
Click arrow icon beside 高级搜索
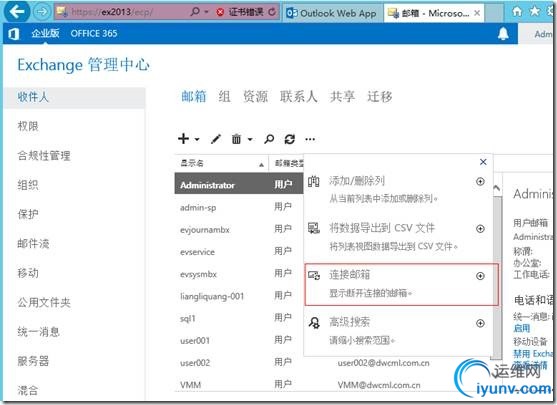(480, 323)
